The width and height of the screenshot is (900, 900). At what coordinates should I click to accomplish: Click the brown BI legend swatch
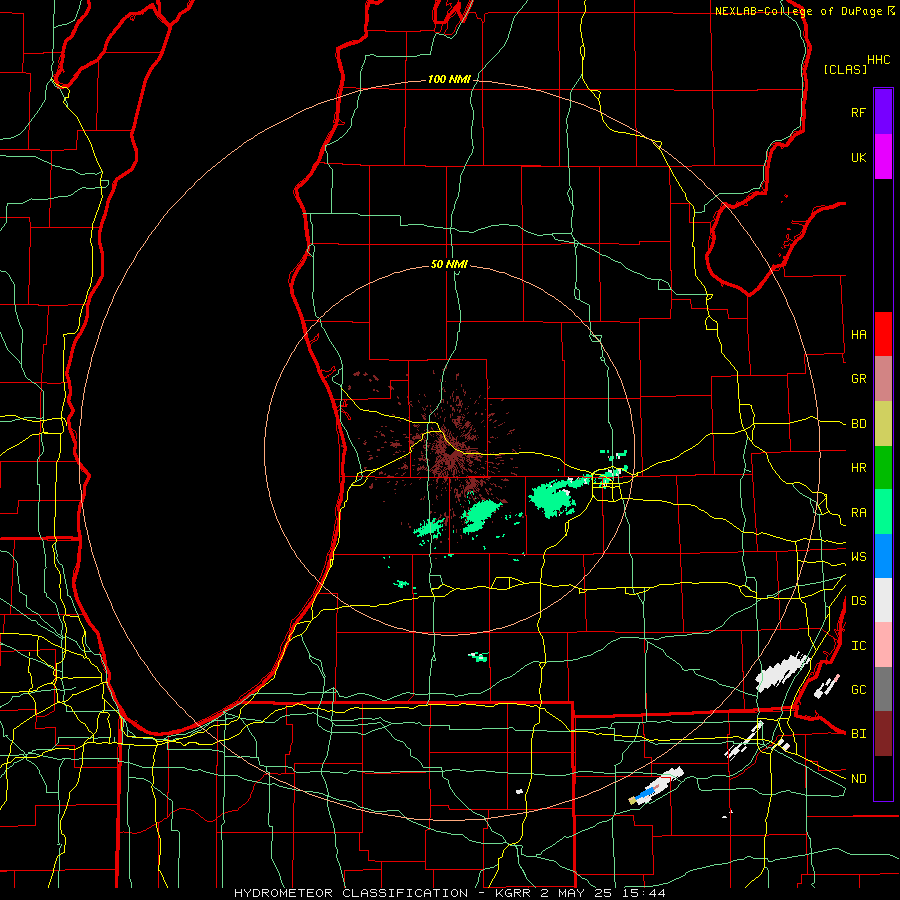point(883,734)
